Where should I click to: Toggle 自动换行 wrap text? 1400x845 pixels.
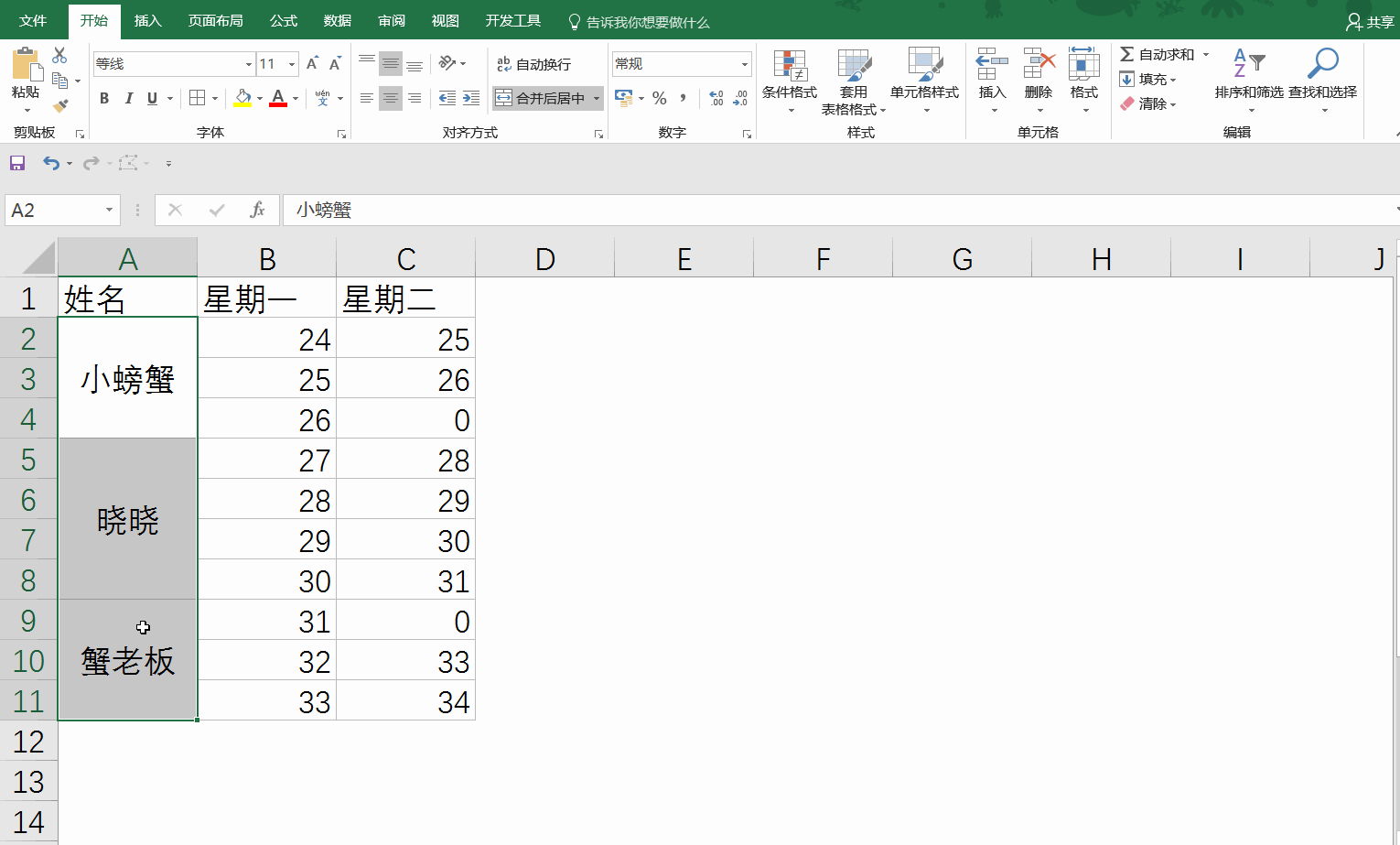(x=534, y=64)
